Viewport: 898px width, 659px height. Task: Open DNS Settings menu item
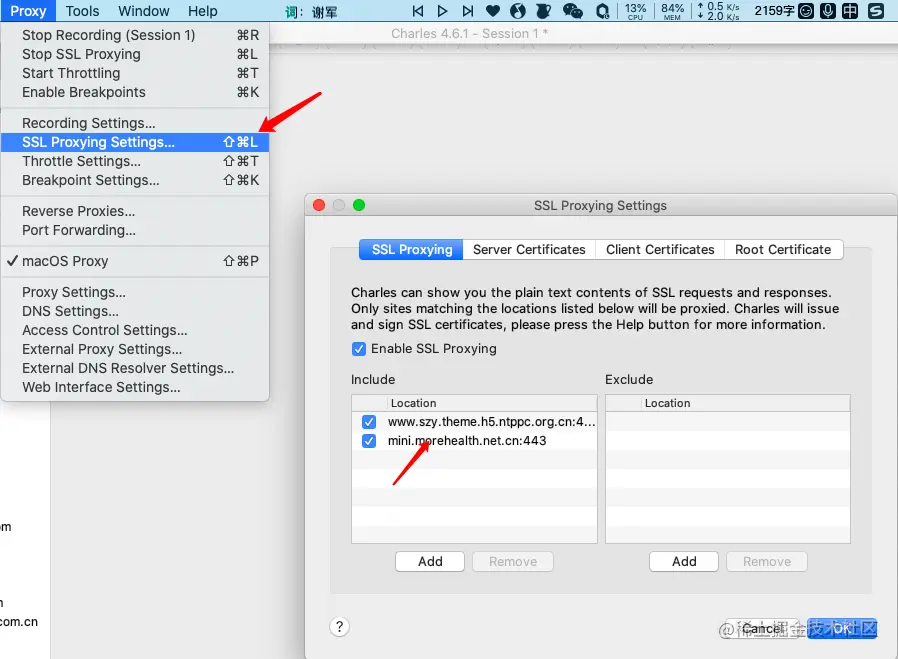pyautogui.click(x=135, y=311)
